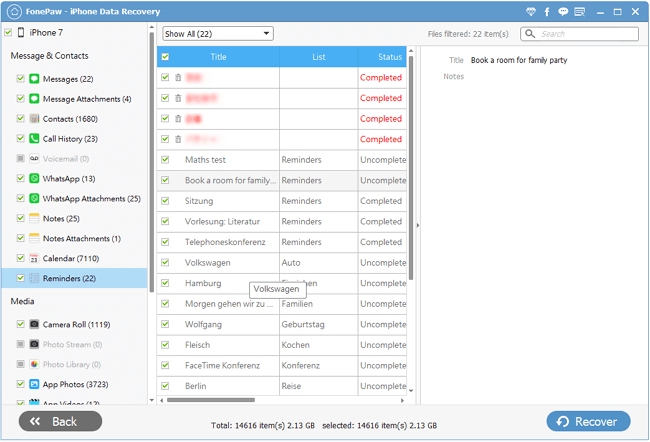Select the Berlin reminder row

281,386
